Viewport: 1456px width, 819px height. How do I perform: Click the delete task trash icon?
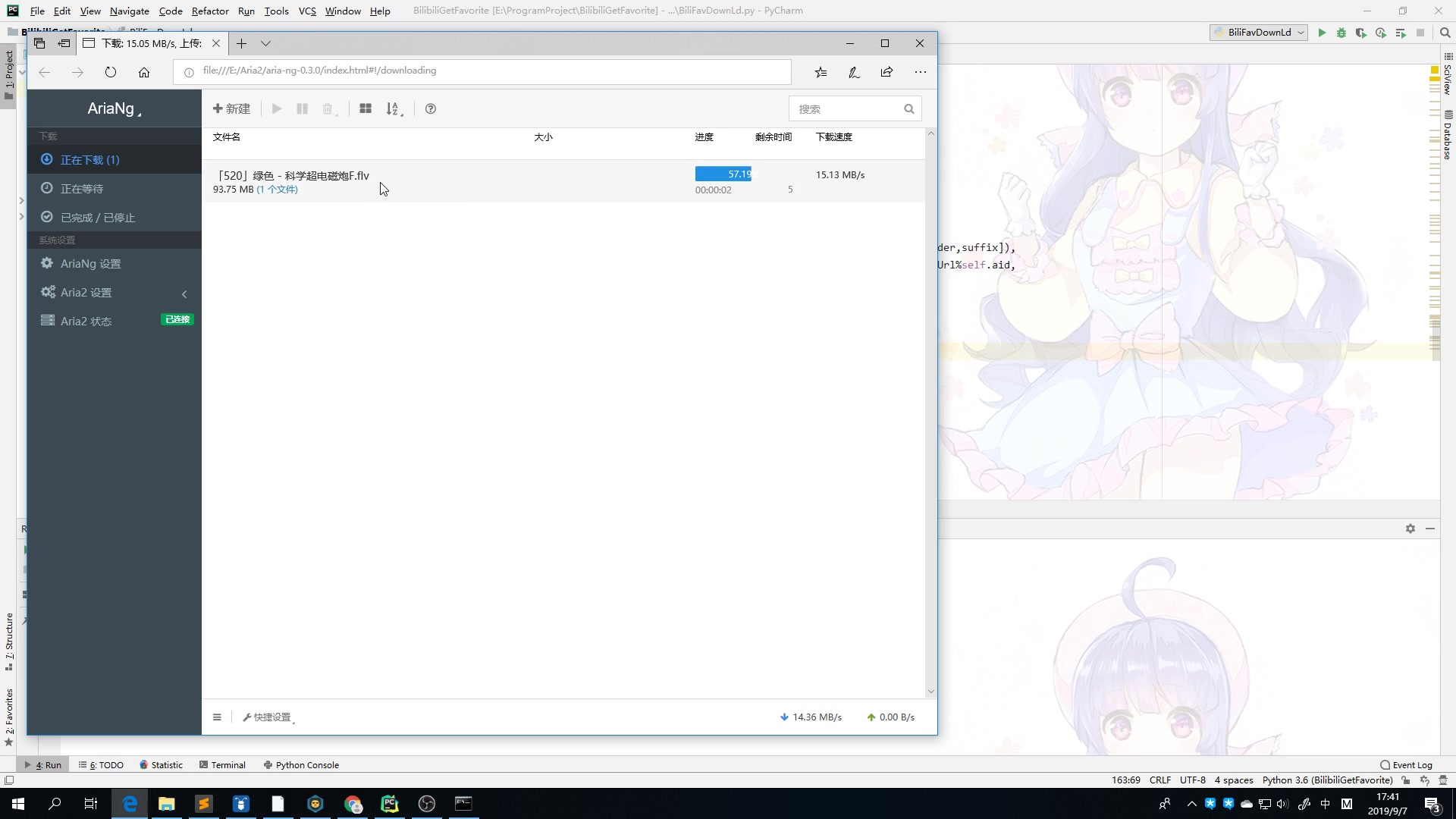pyautogui.click(x=328, y=108)
